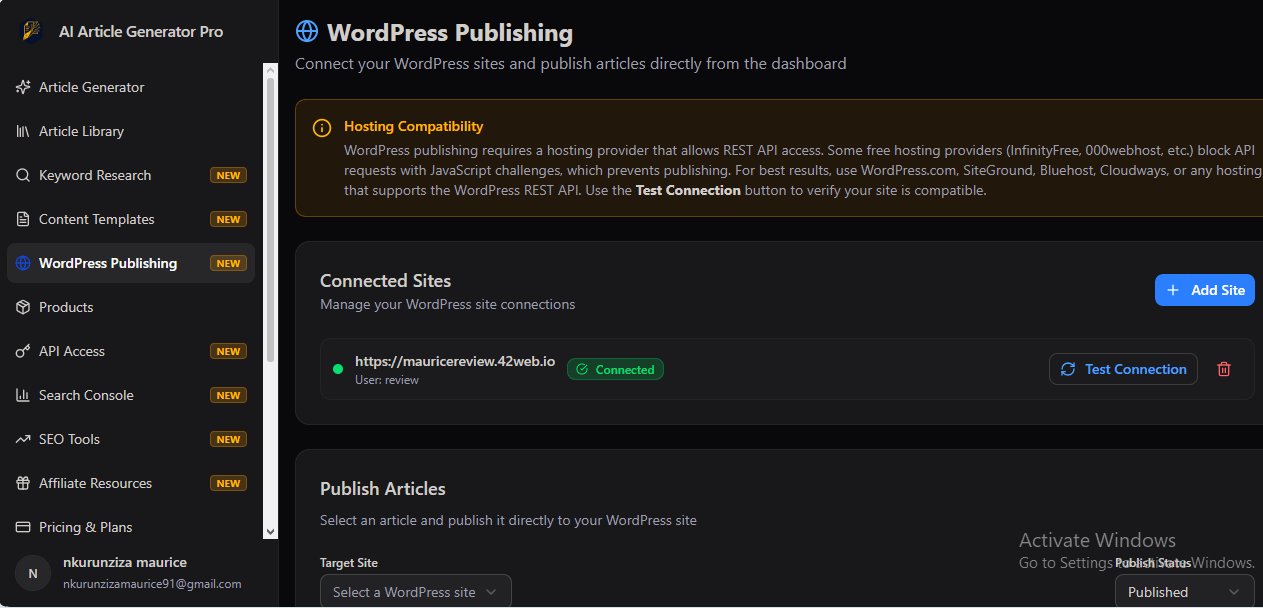Click the NEW badge beside SEO Tools
This screenshot has height=608, width=1263.
click(x=228, y=439)
